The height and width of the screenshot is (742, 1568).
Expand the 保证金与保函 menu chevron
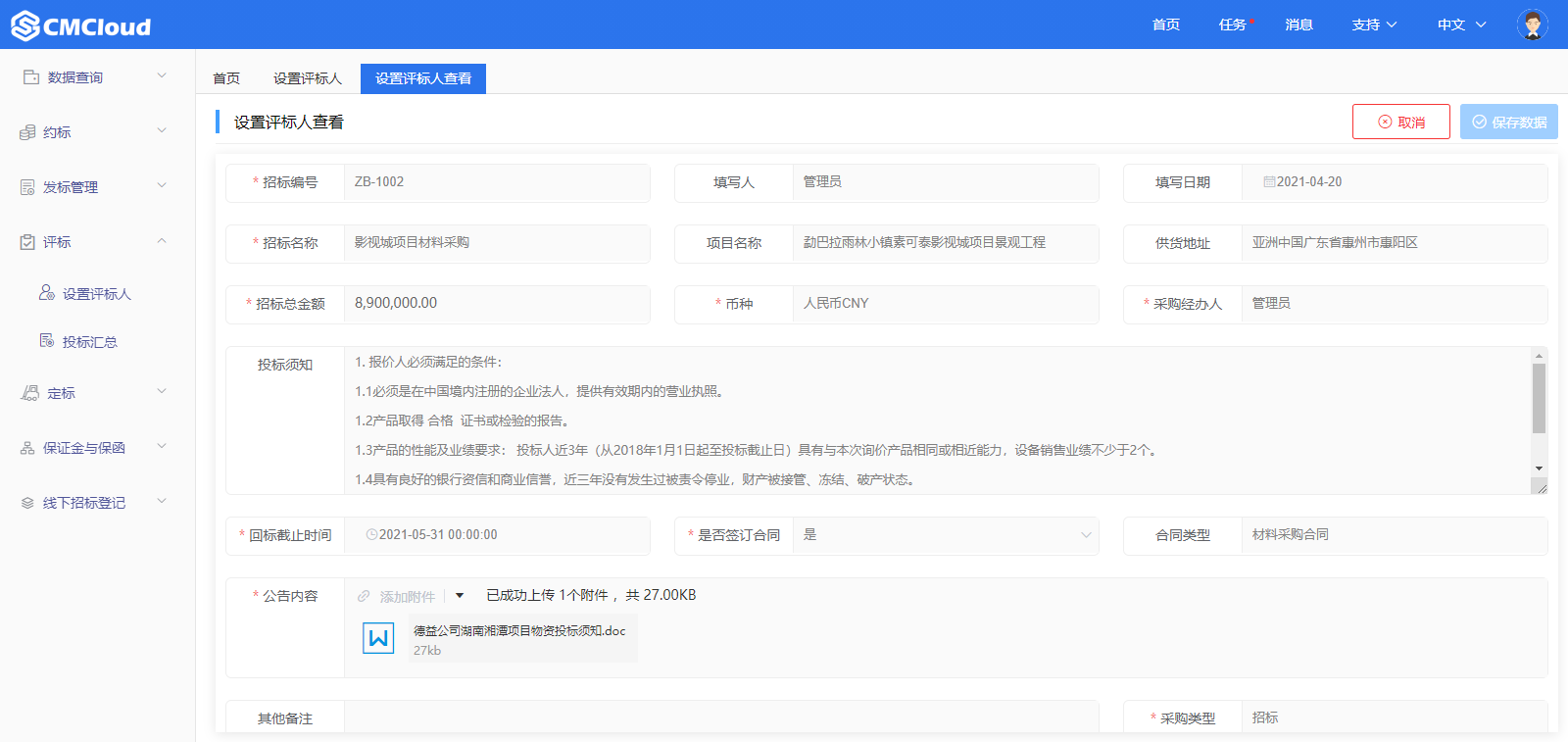point(162,446)
